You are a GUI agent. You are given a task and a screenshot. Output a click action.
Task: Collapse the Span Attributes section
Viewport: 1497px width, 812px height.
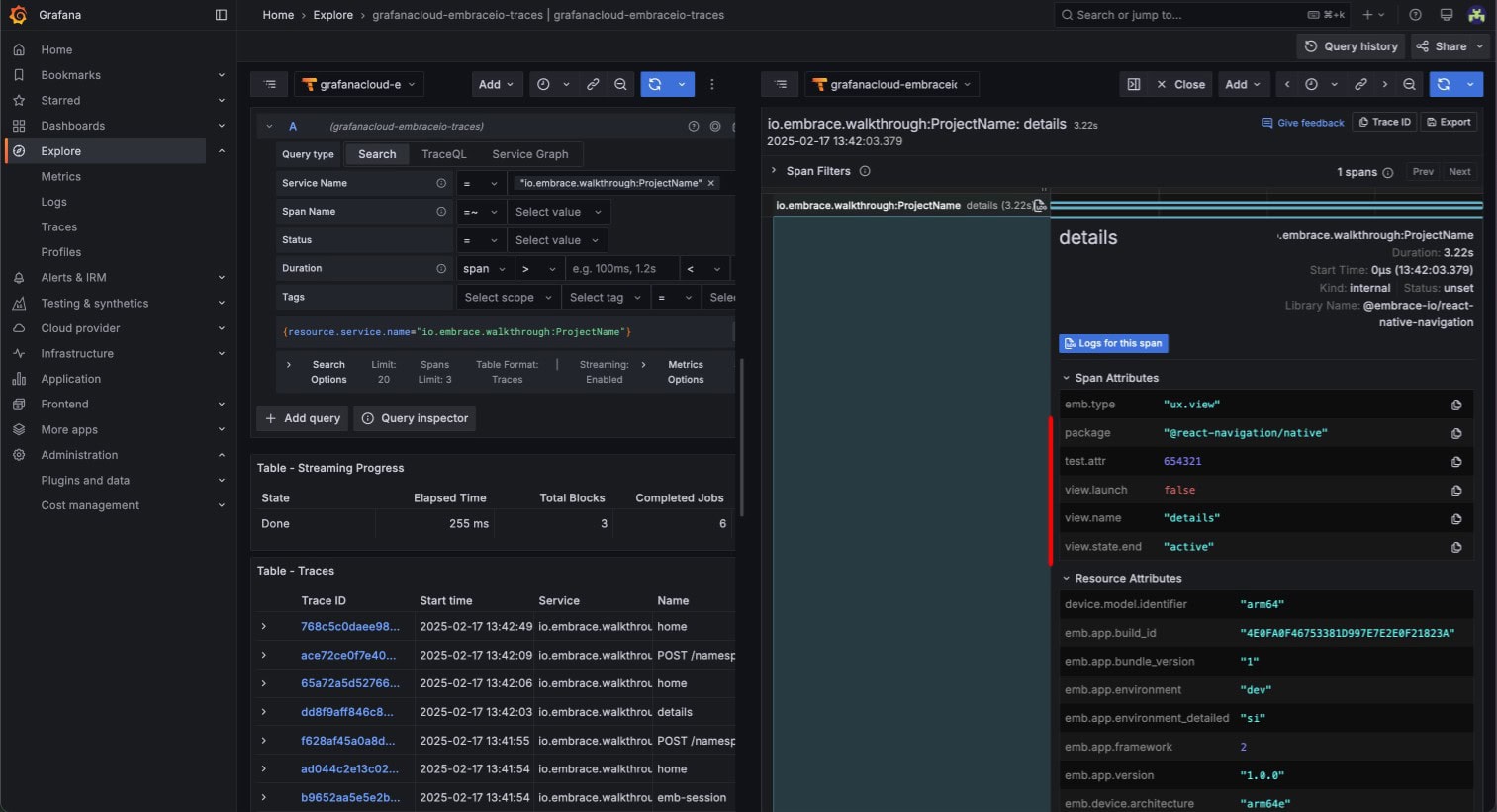(1066, 378)
